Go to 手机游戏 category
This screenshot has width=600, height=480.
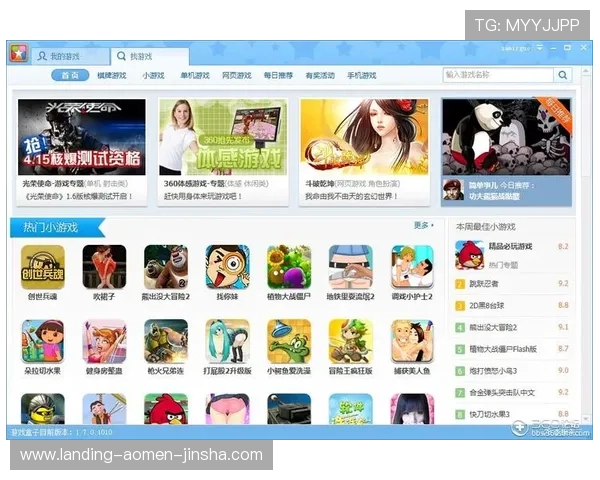pyautogui.click(x=362, y=75)
